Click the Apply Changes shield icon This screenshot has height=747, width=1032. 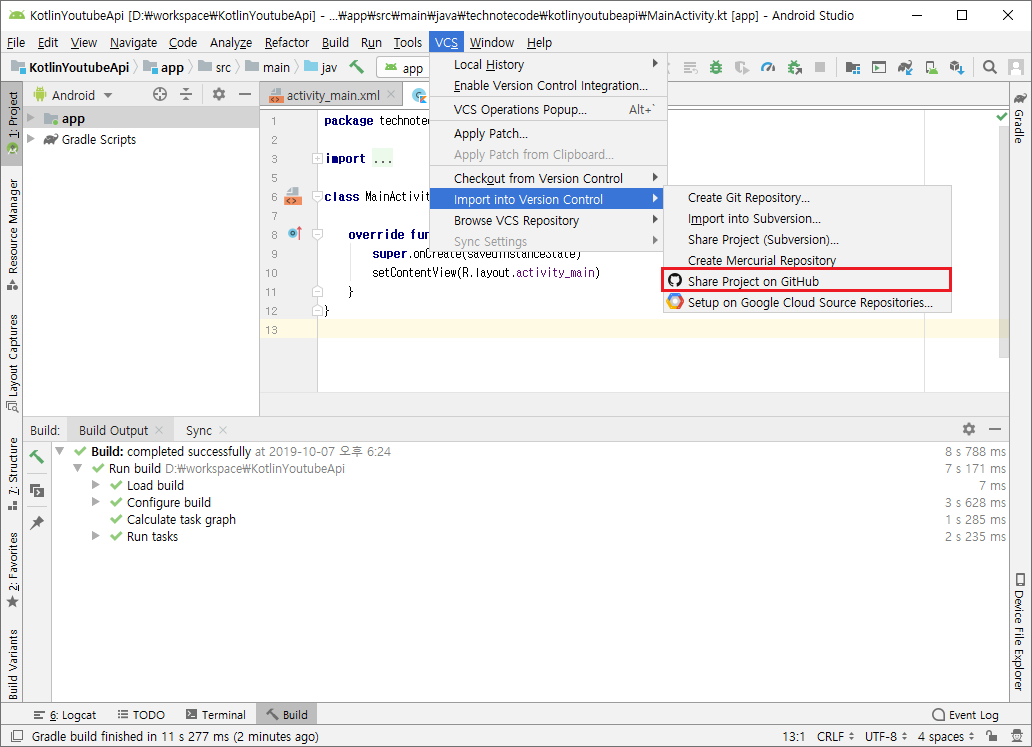(742, 67)
